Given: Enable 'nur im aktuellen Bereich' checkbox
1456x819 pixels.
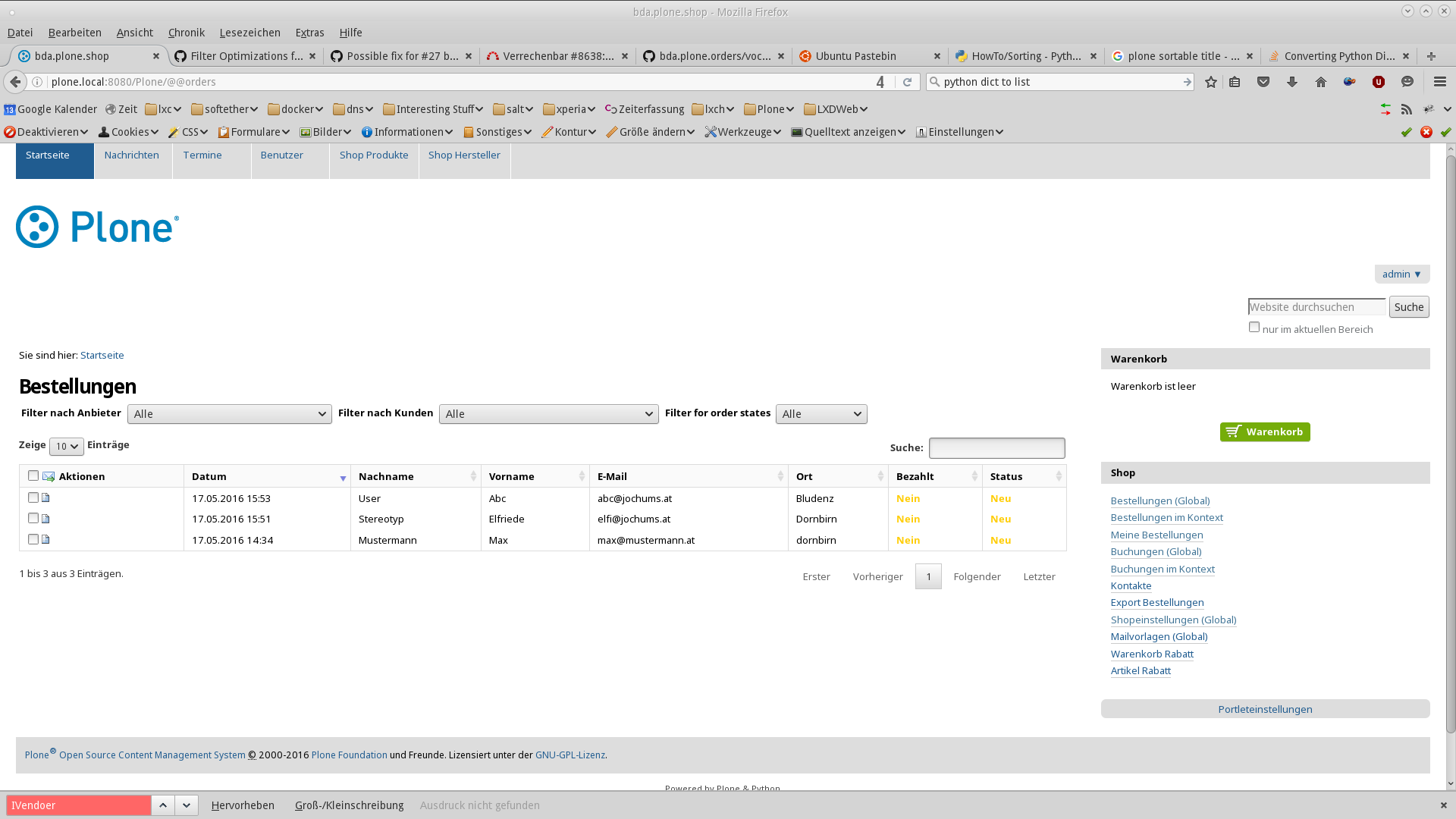Looking at the screenshot, I should coord(1254,327).
